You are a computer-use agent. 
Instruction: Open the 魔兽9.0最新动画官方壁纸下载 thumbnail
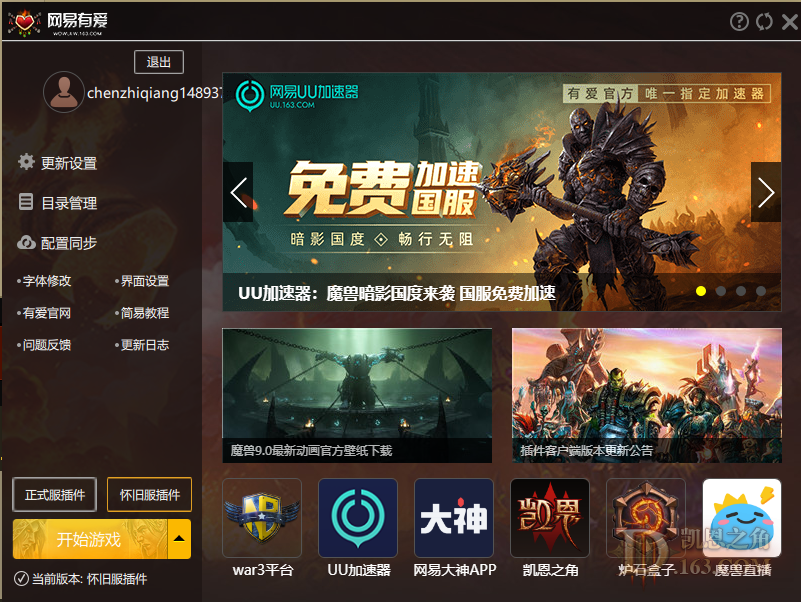357,396
